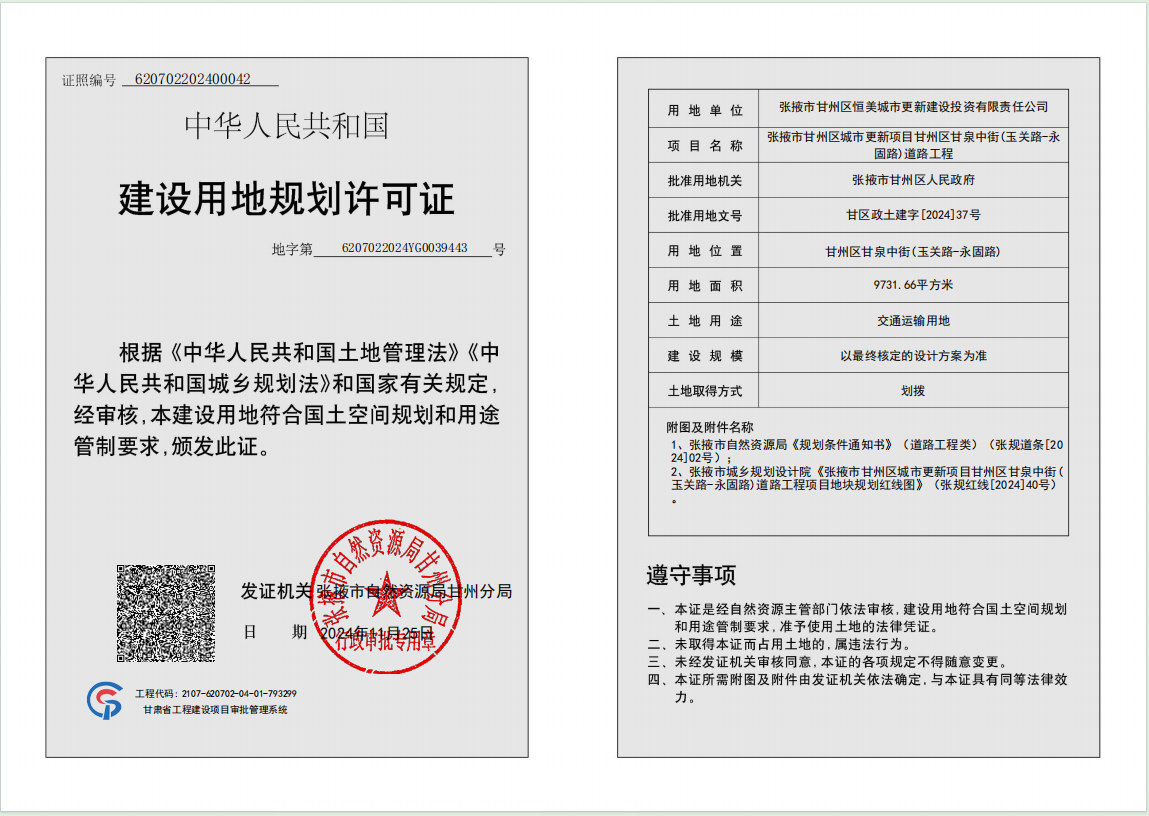Click the location value 甘州区甘泉中街(玉关路-永固路)
Image resolution: width=1149 pixels, height=816 pixels.
coord(914,251)
